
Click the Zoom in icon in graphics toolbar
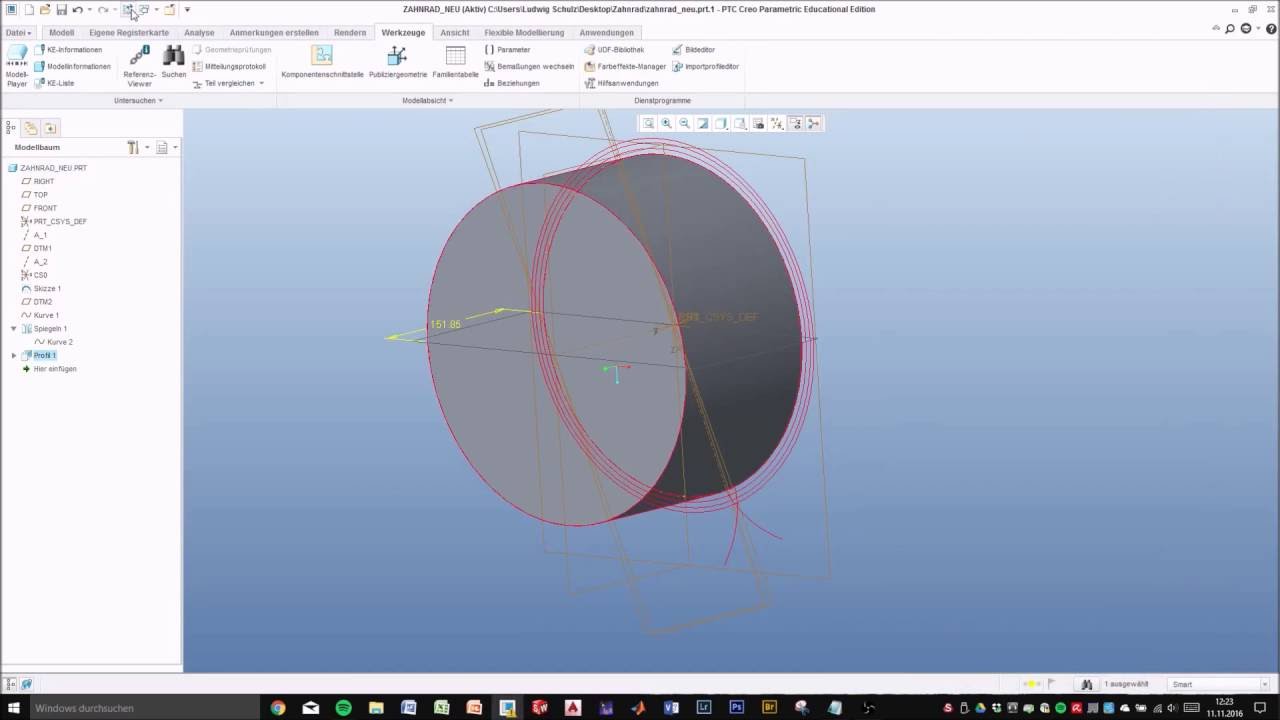pos(666,123)
